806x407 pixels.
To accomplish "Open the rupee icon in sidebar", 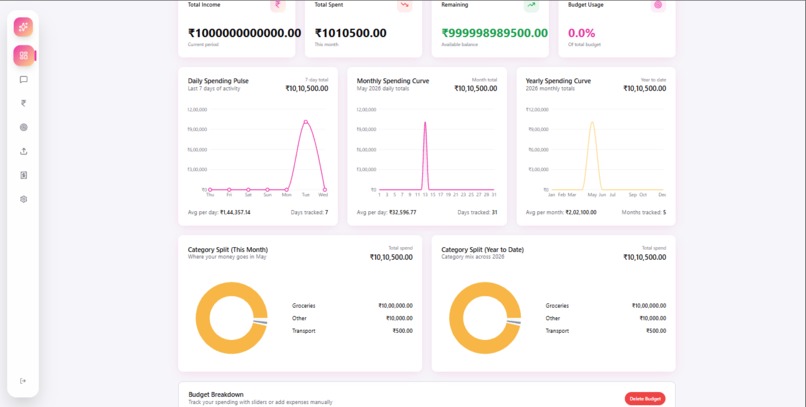I will (24, 103).
